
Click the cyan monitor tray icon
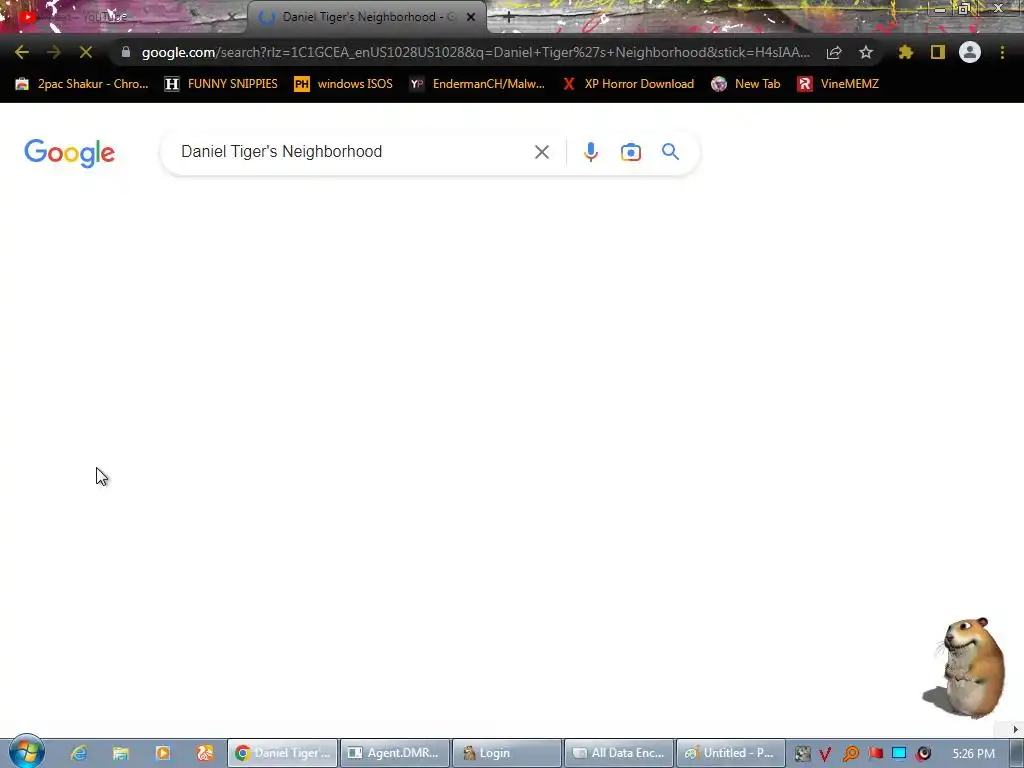[899, 754]
